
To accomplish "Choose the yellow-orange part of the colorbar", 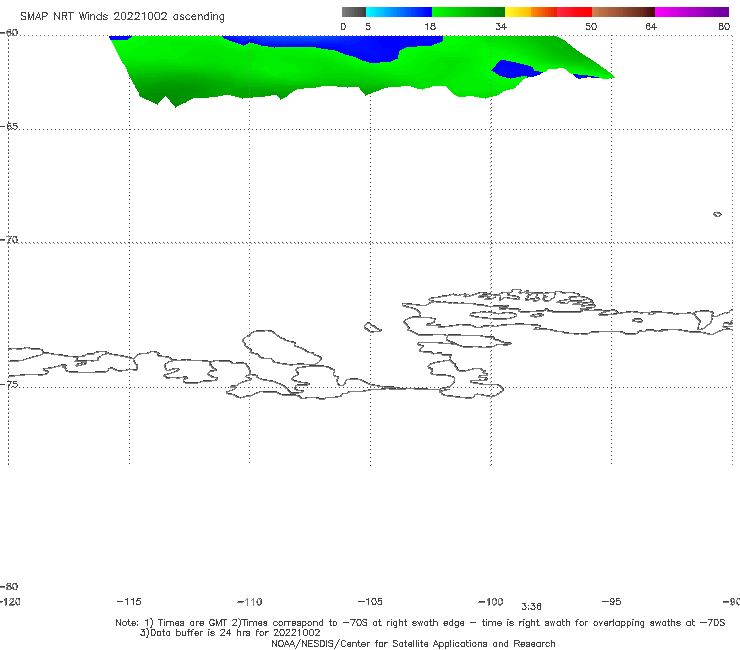I will click(x=531, y=12).
